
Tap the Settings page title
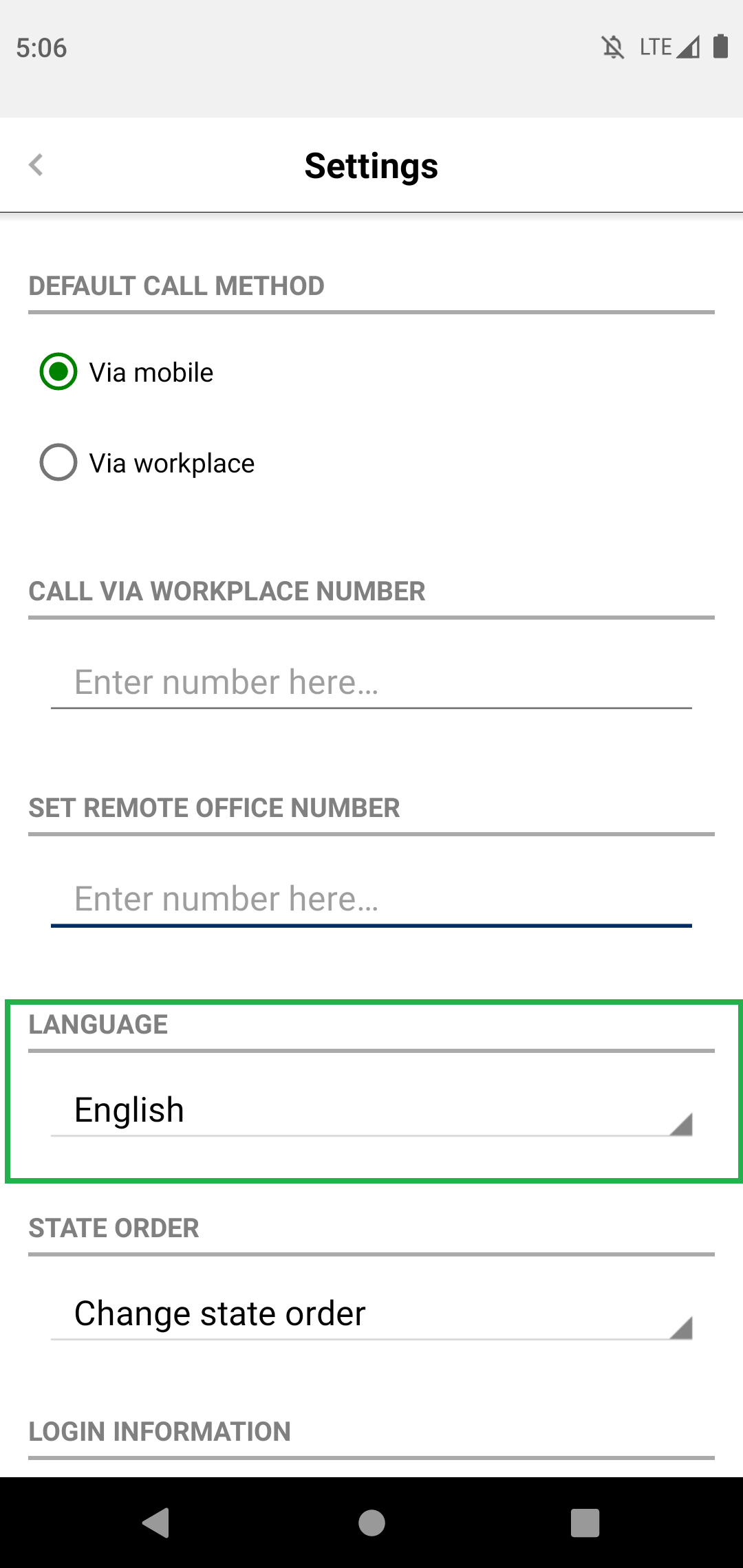coord(371,166)
